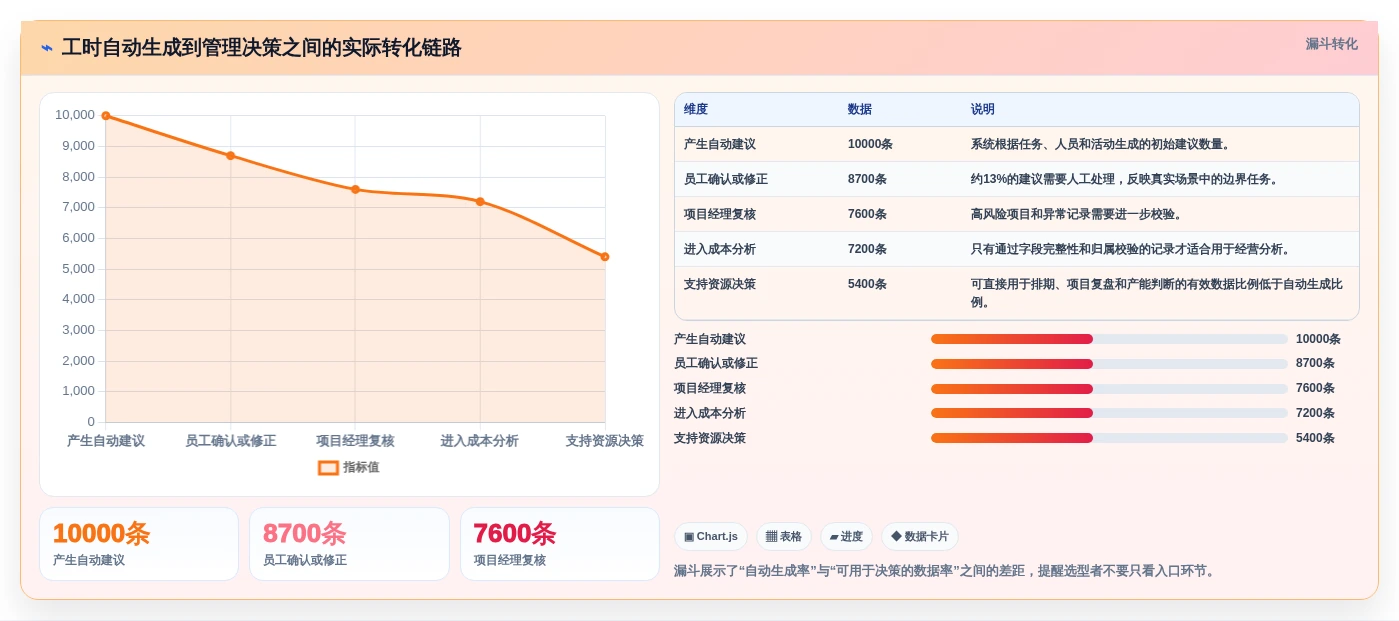Click table value 8700条

(867, 179)
